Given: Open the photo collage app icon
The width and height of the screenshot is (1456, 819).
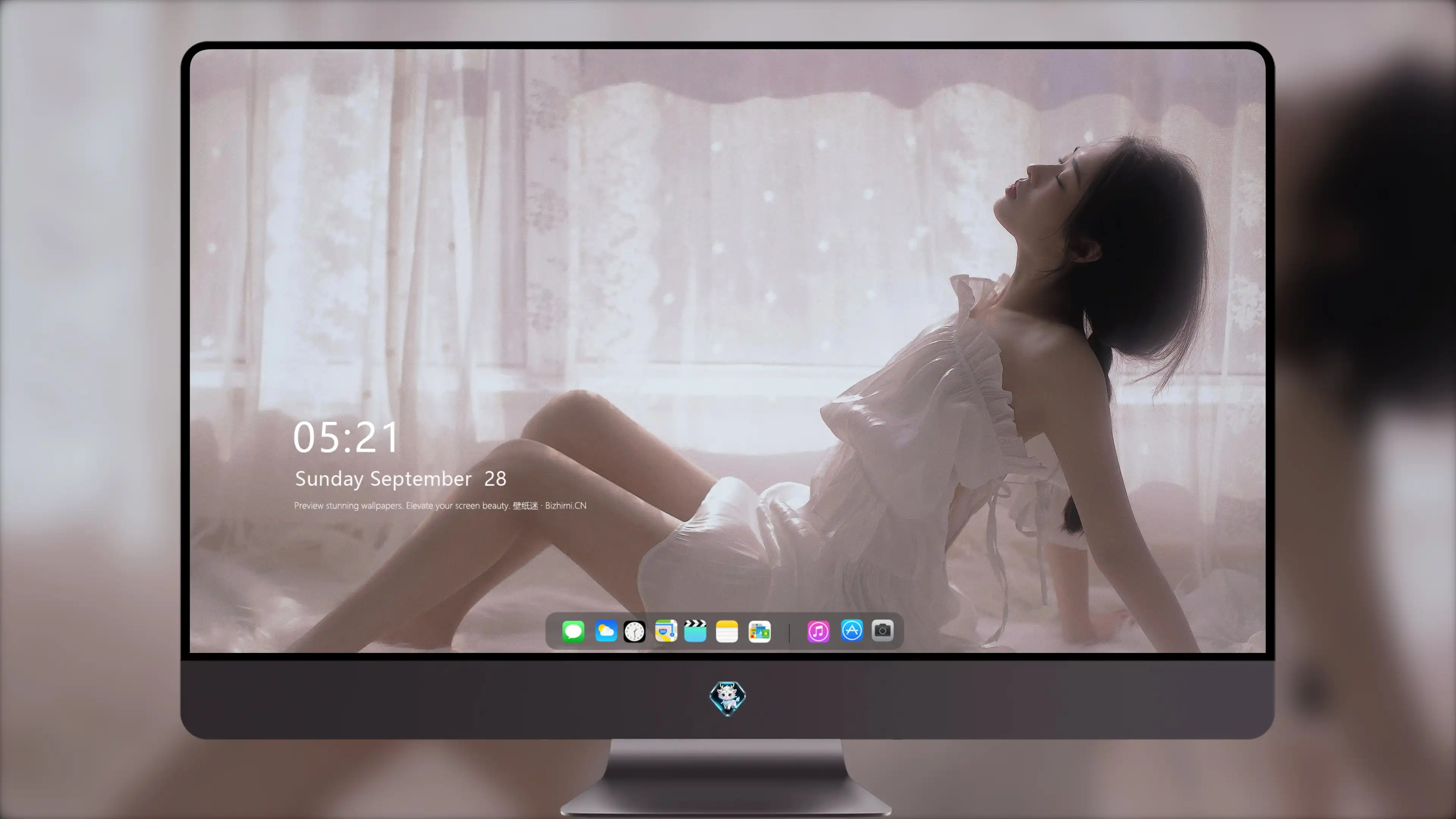Looking at the screenshot, I should tap(759, 631).
